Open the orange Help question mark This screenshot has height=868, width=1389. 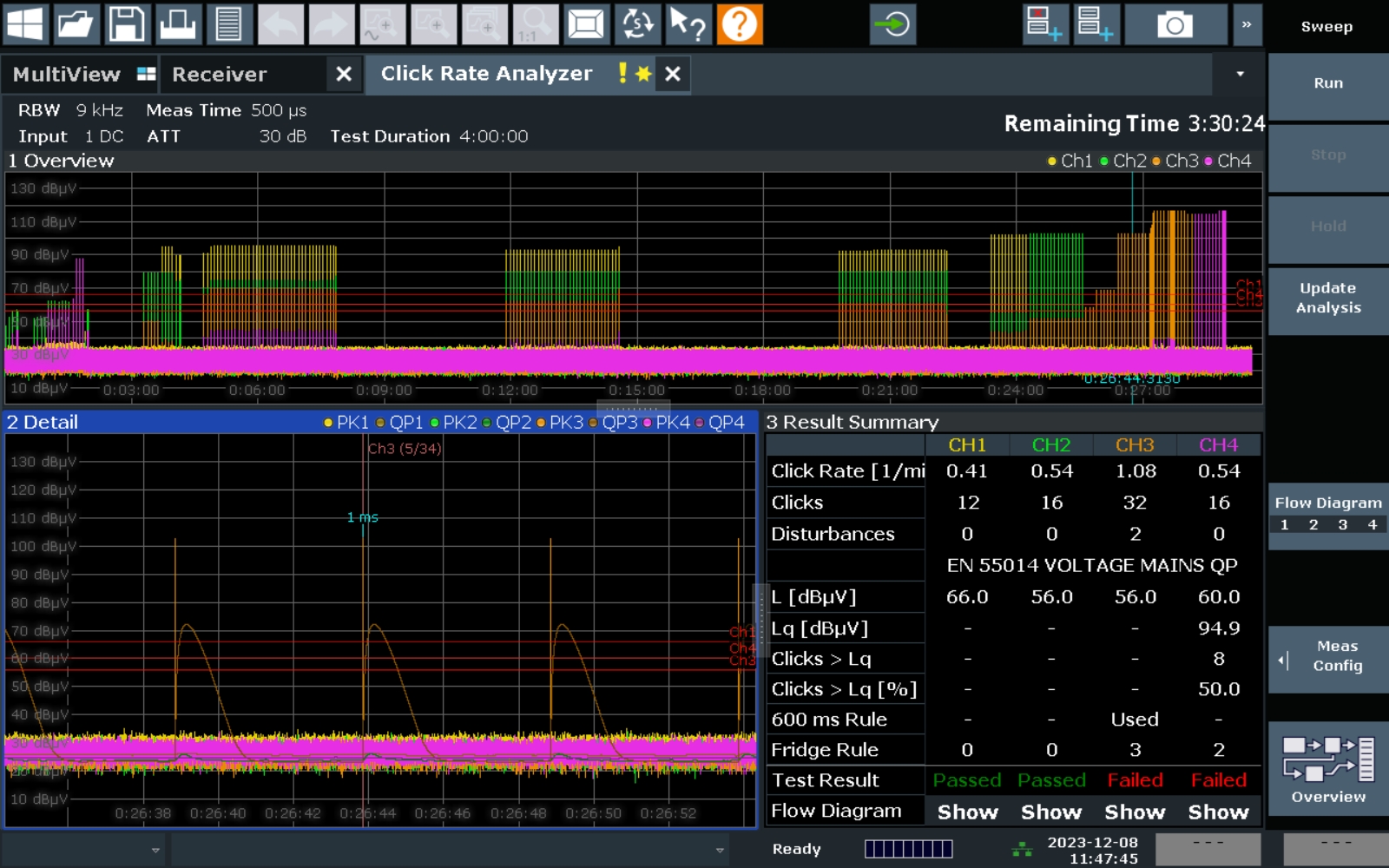(x=740, y=23)
